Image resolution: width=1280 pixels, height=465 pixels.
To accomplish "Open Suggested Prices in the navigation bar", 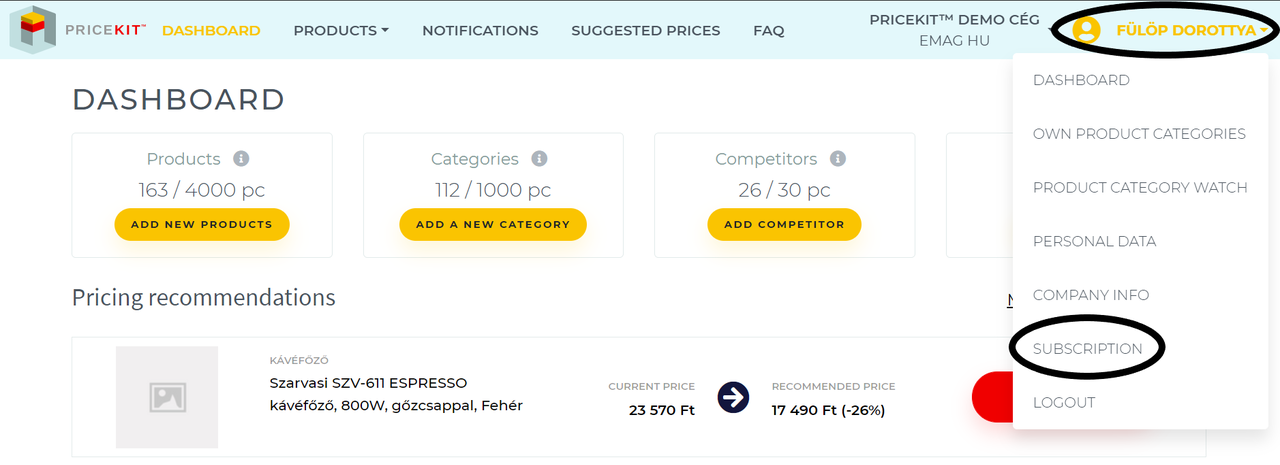I will point(646,31).
